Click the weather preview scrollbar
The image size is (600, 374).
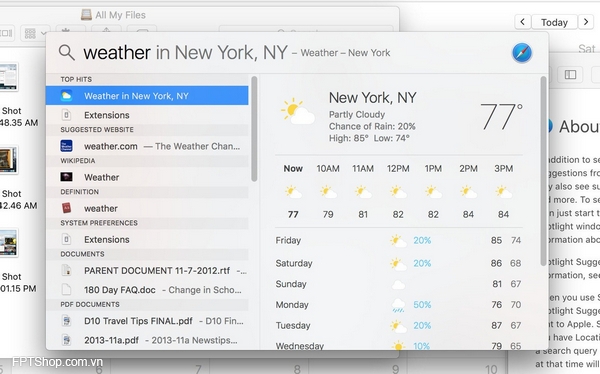coord(543,171)
